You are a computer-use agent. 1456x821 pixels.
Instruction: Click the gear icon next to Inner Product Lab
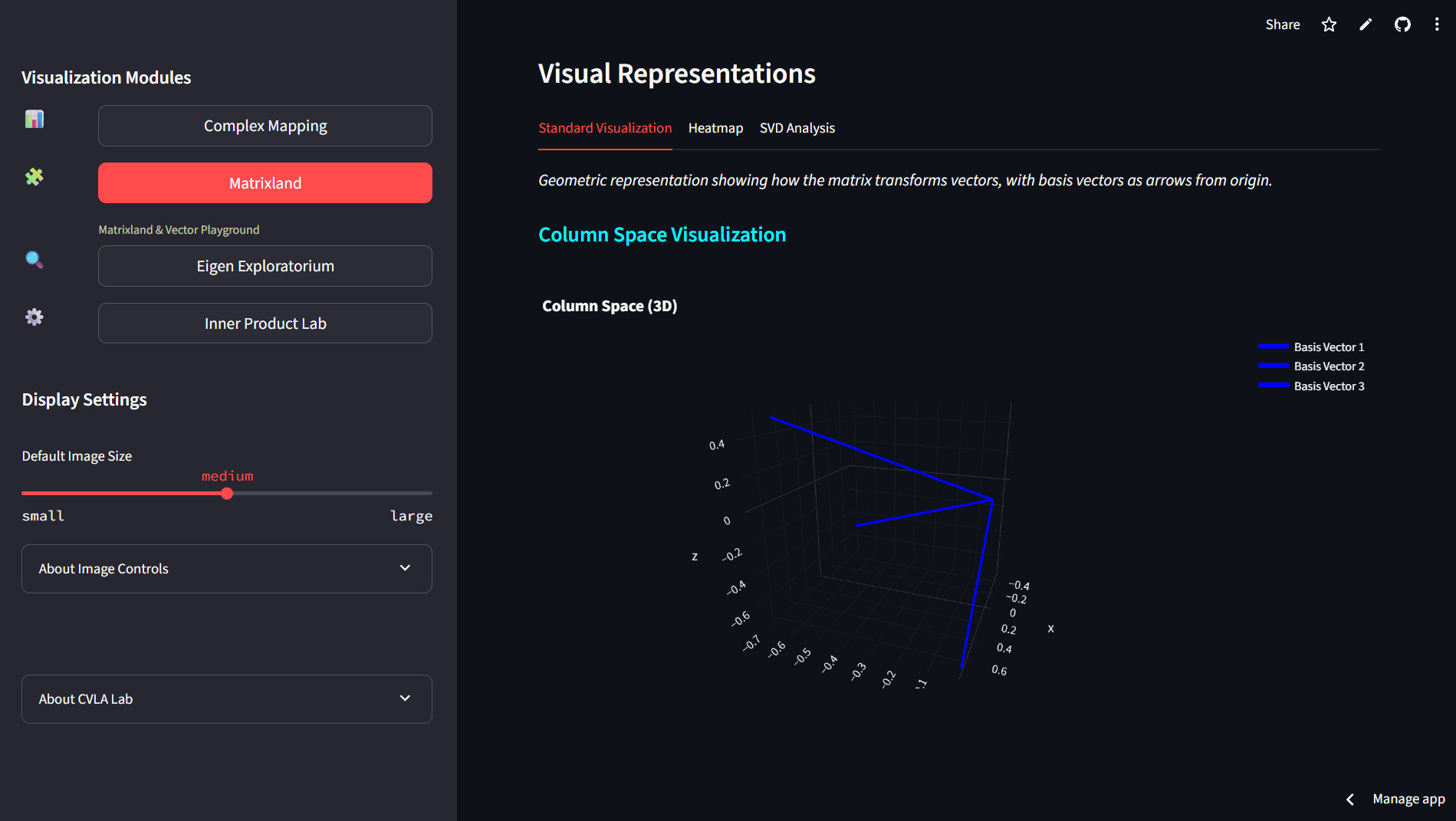[x=34, y=317]
